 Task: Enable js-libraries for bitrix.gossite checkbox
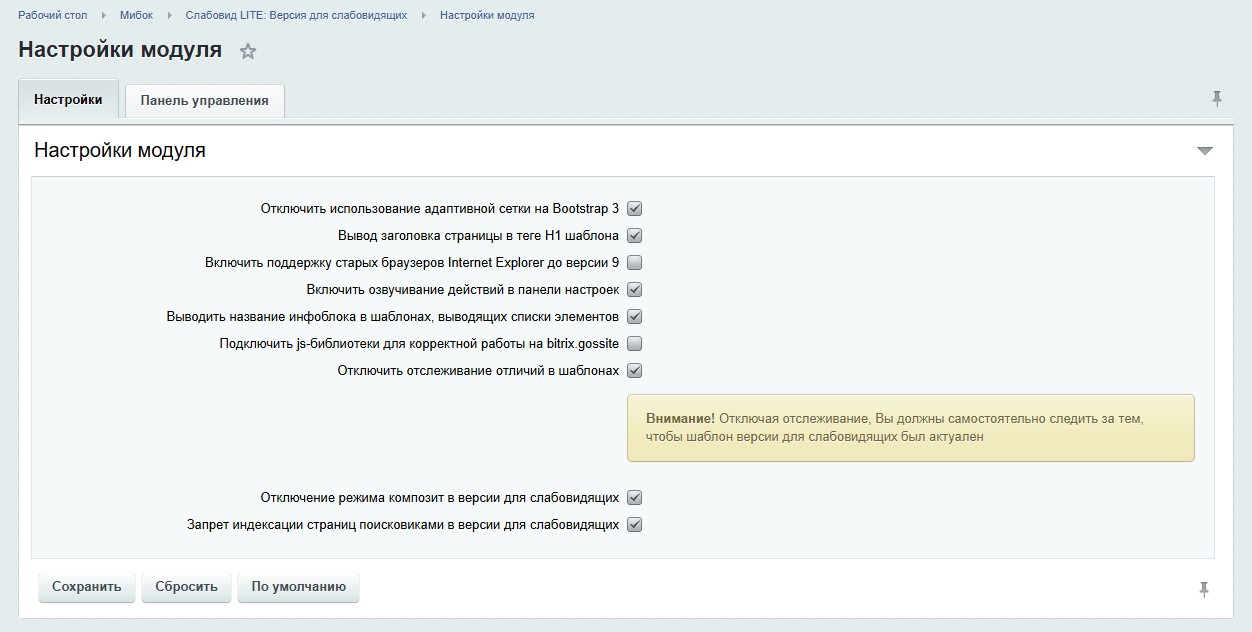tap(634, 344)
